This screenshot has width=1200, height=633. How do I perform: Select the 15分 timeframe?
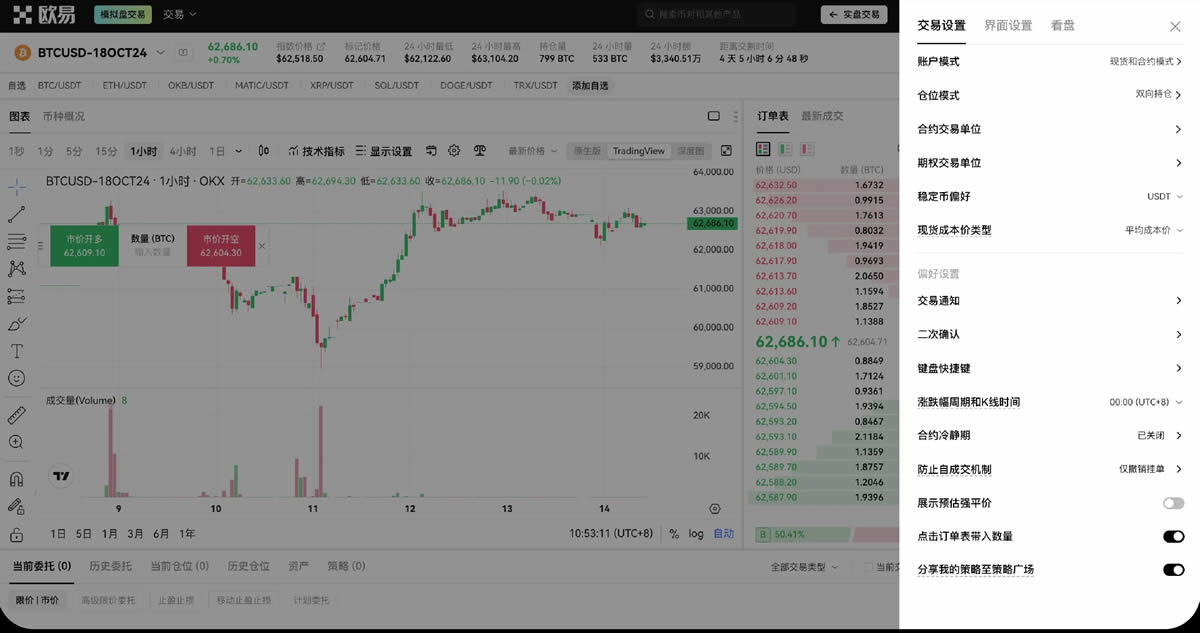pos(106,151)
